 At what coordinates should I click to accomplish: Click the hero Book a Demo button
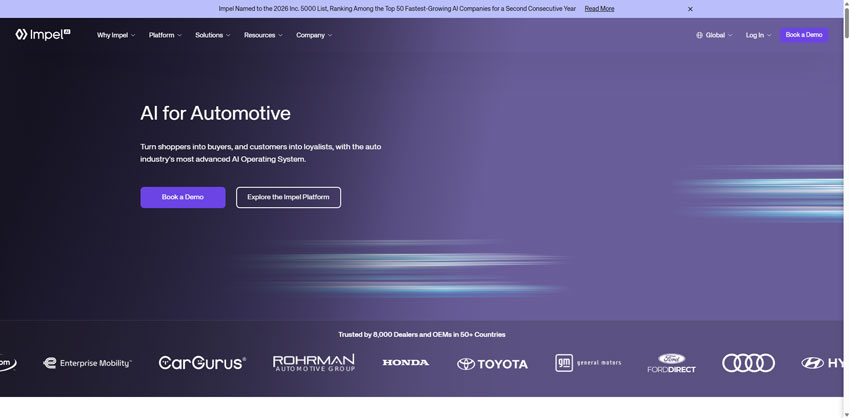point(183,197)
